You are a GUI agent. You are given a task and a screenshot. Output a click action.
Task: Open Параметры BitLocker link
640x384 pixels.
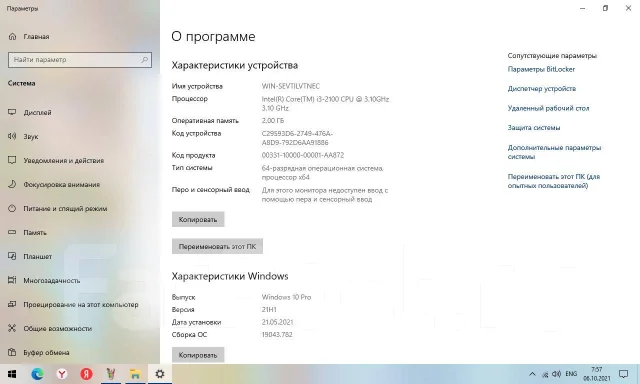click(541, 69)
